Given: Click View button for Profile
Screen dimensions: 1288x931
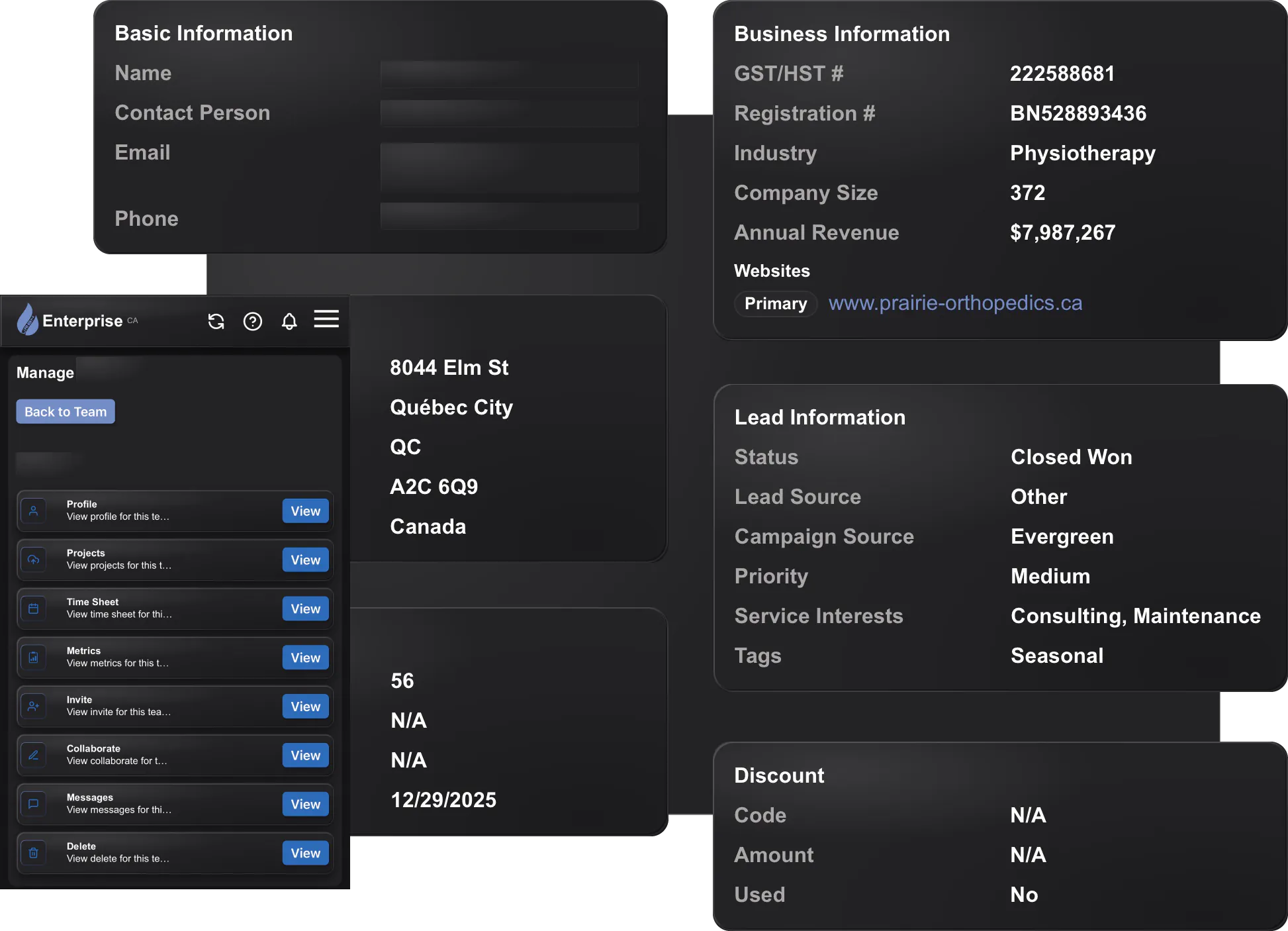Looking at the screenshot, I should tap(305, 511).
